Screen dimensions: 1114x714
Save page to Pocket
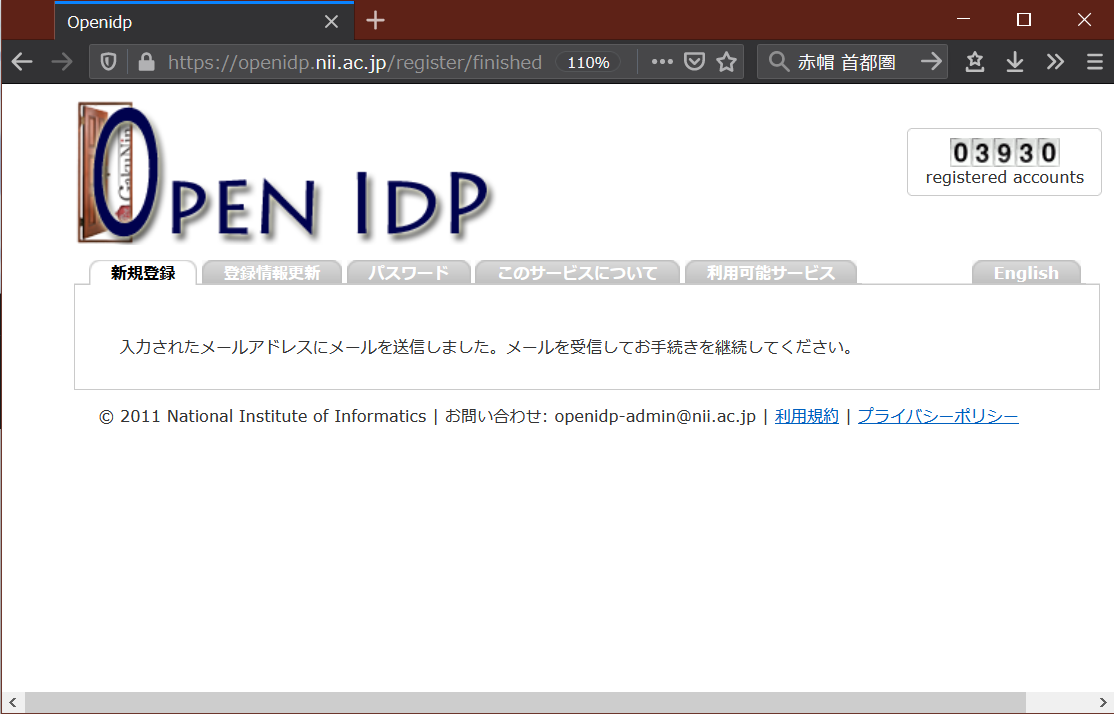(x=694, y=62)
